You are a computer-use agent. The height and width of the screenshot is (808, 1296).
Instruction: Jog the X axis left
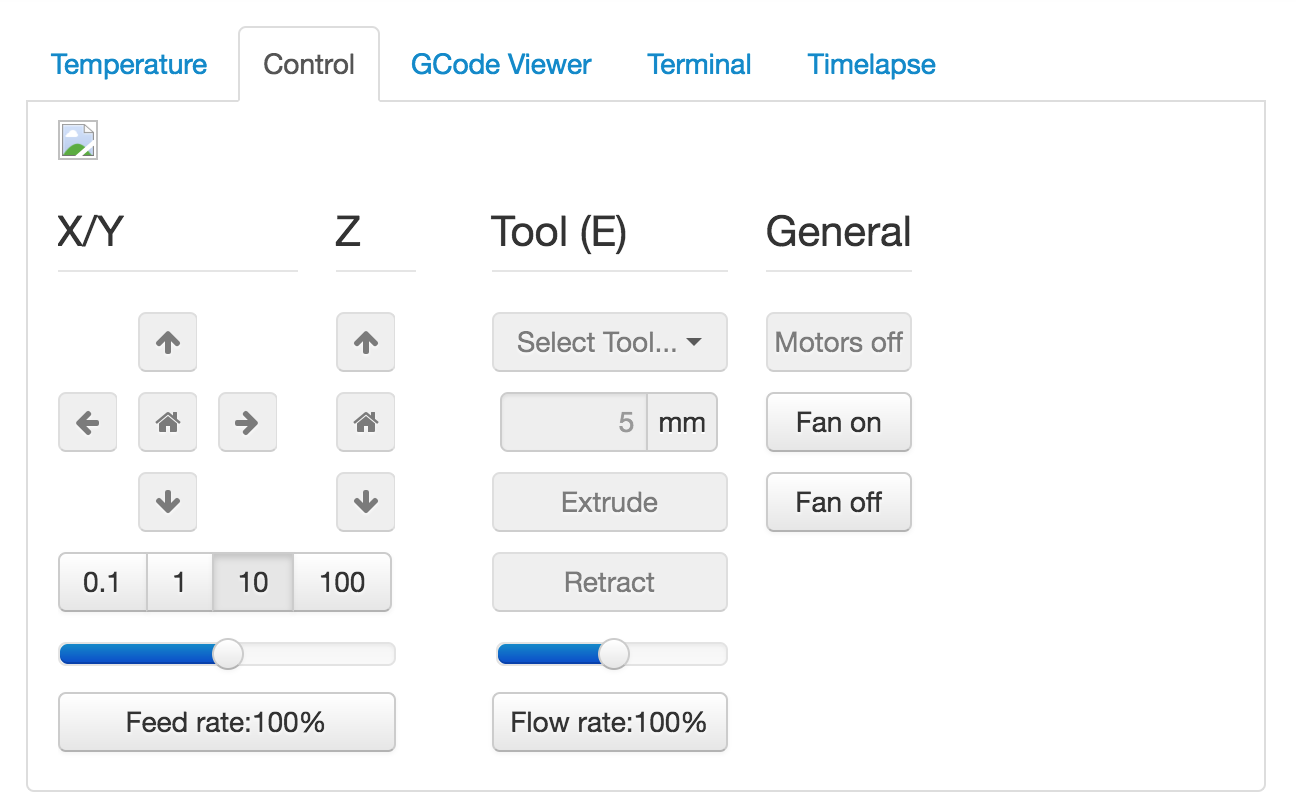(88, 422)
